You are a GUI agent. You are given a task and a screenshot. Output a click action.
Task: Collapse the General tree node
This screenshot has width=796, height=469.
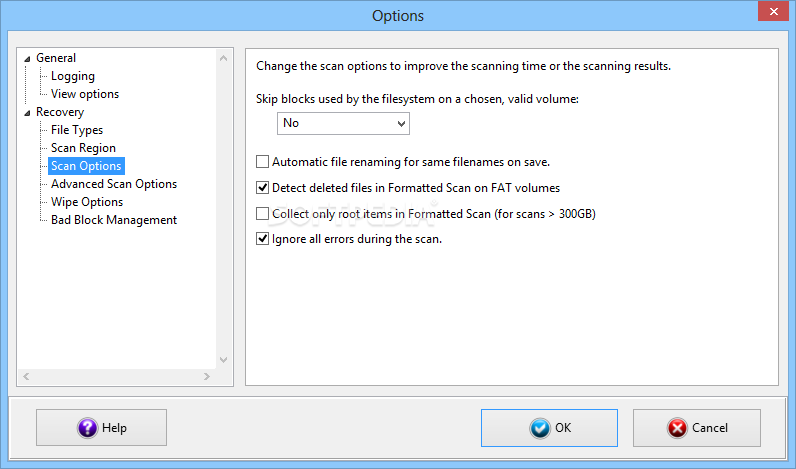(27, 59)
